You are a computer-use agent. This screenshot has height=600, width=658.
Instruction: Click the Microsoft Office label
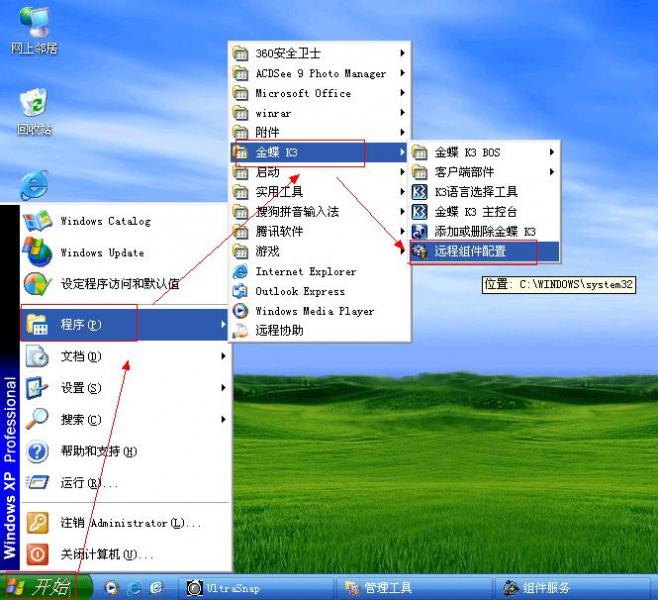click(x=303, y=93)
